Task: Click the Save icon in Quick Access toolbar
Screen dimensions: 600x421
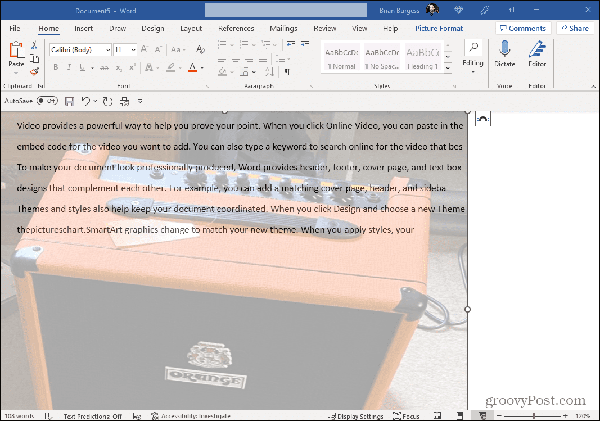Action: pos(69,101)
